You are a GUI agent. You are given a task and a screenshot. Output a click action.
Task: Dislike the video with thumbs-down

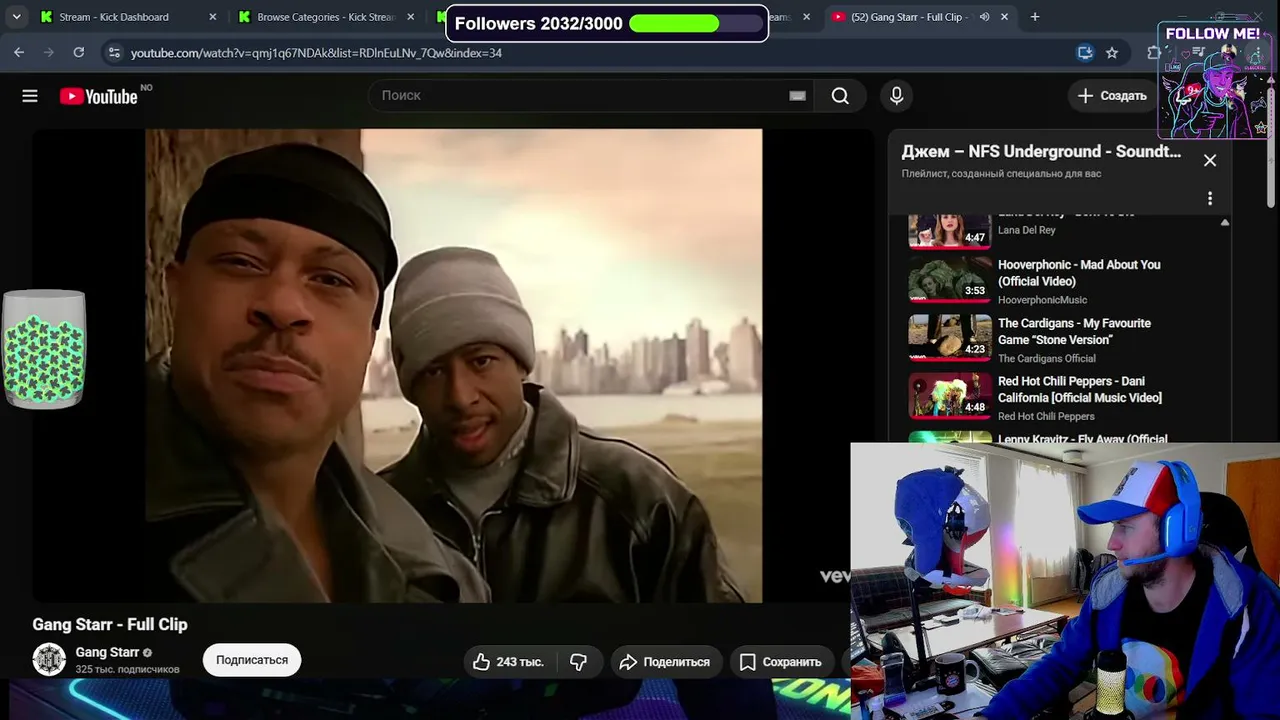(578, 662)
